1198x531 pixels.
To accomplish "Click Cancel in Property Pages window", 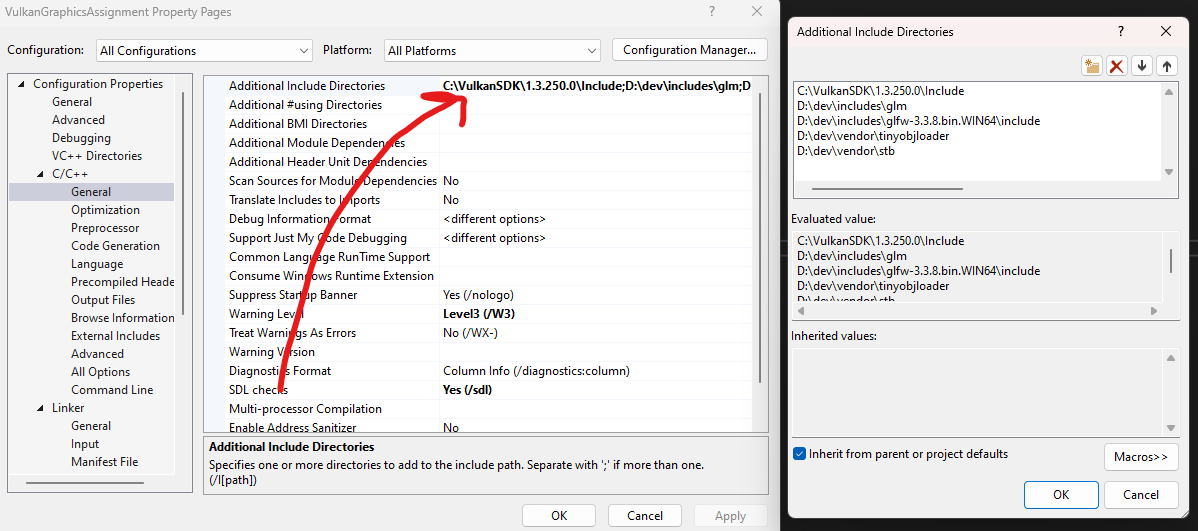I will 644,516.
